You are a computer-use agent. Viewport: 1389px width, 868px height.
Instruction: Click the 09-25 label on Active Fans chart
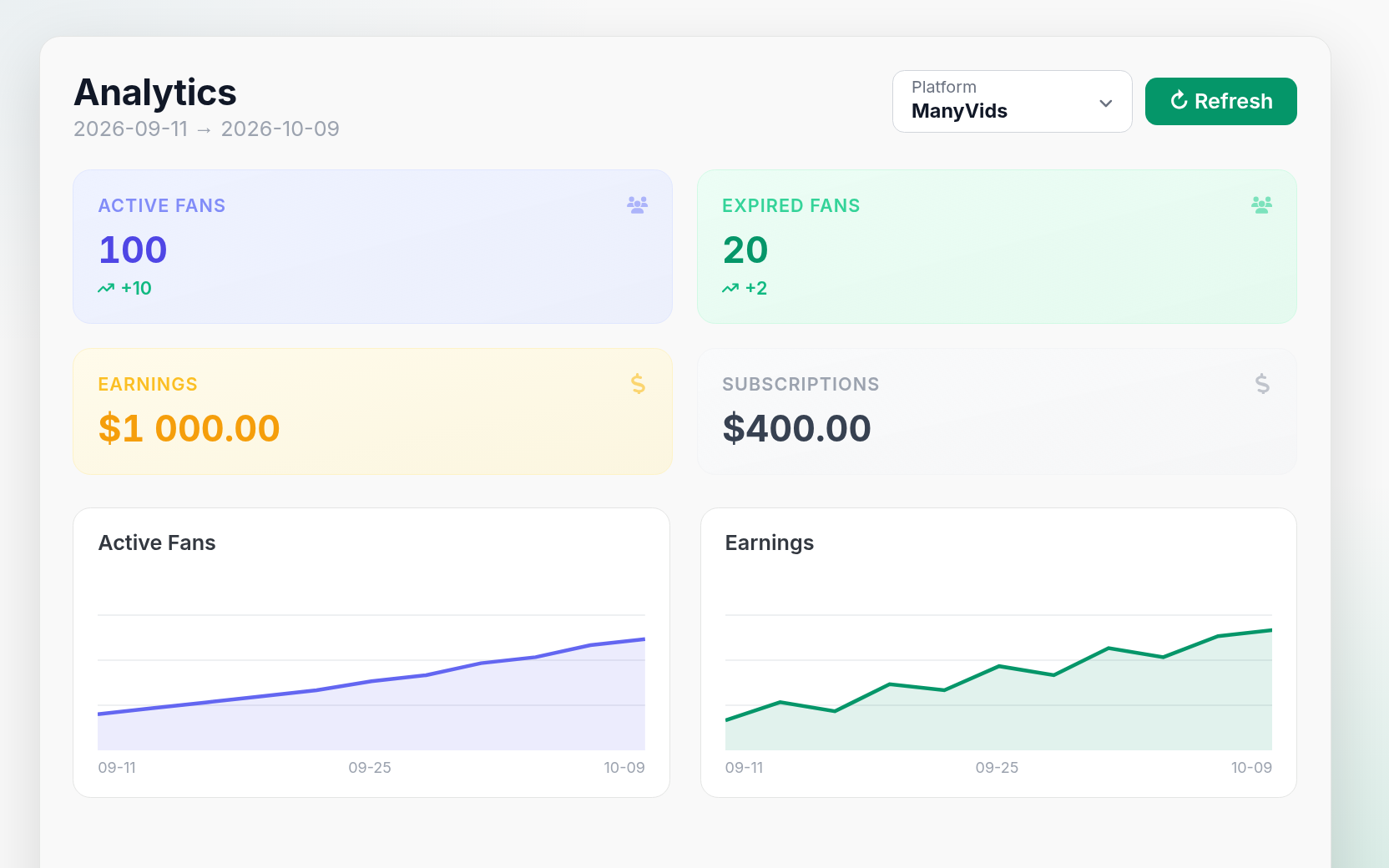point(370,768)
